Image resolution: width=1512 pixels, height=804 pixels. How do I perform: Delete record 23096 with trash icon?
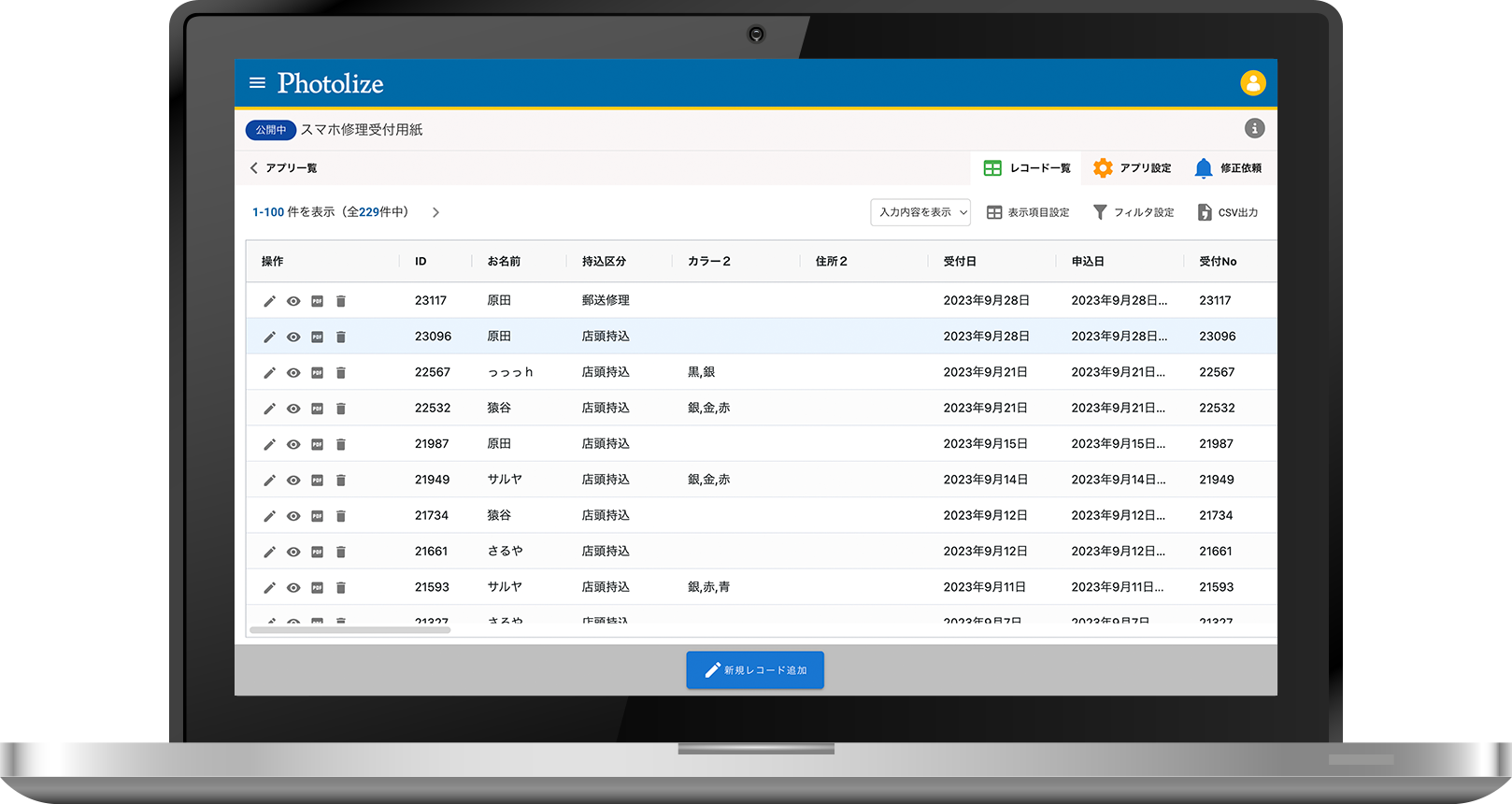click(341, 337)
